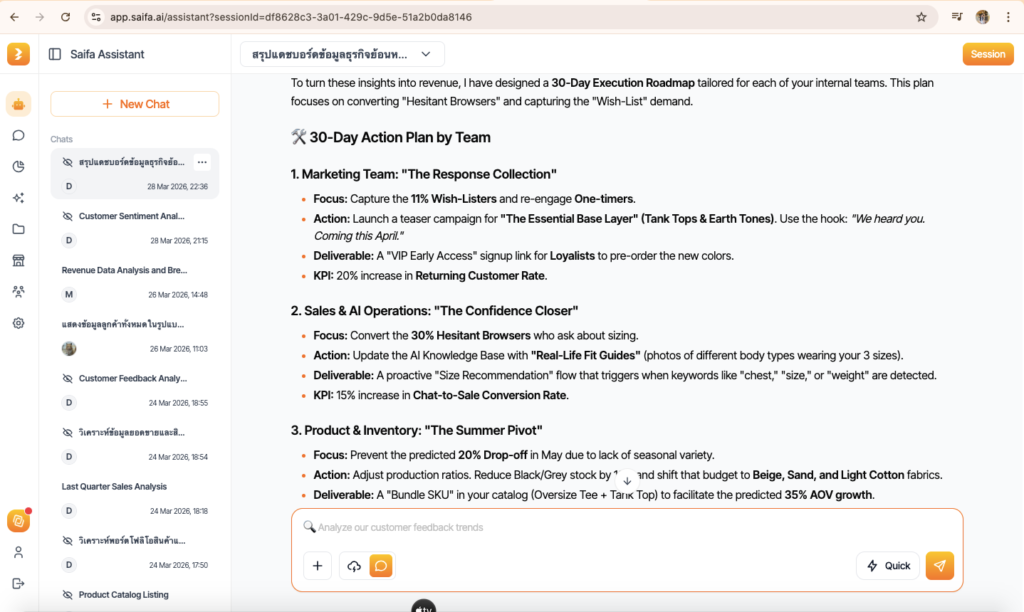Click the photo avatar on 26 Mar 11:03 chat
The width and height of the screenshot is (1024, 612).
[x=69, y=349]
